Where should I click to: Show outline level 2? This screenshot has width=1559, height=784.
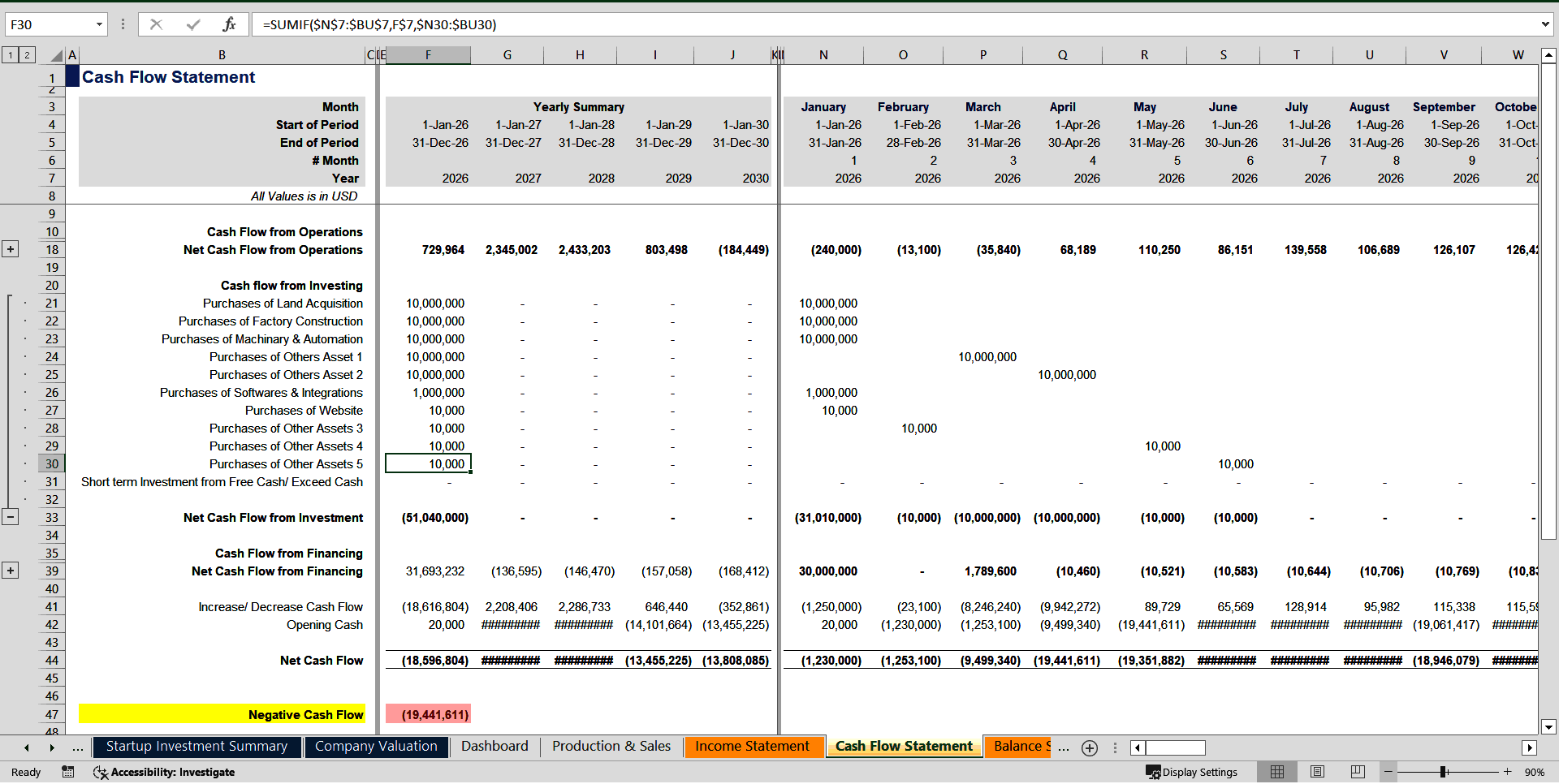pyautogui.click(x=27, y=55)
